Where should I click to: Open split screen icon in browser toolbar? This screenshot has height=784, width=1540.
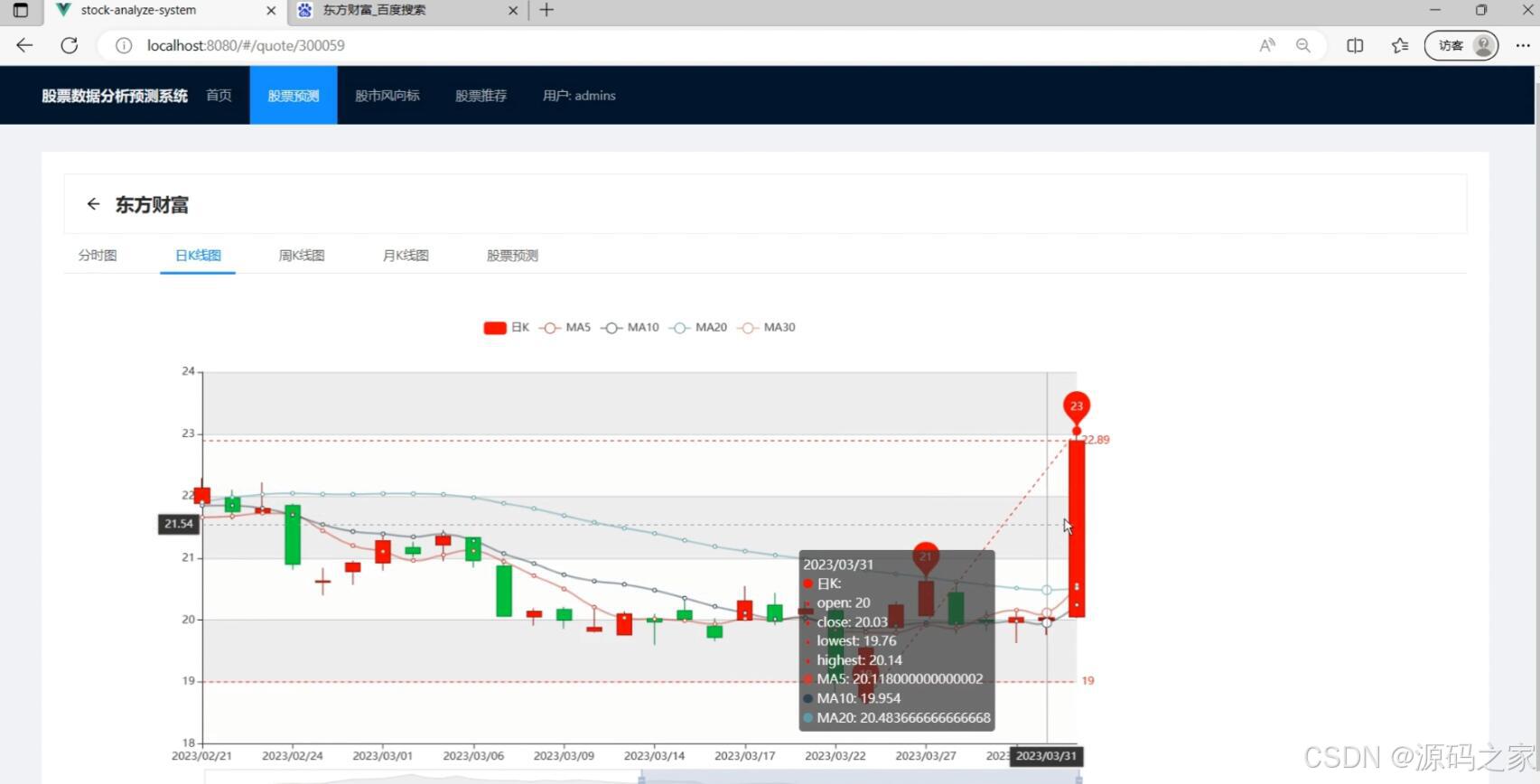(1355, 45)
